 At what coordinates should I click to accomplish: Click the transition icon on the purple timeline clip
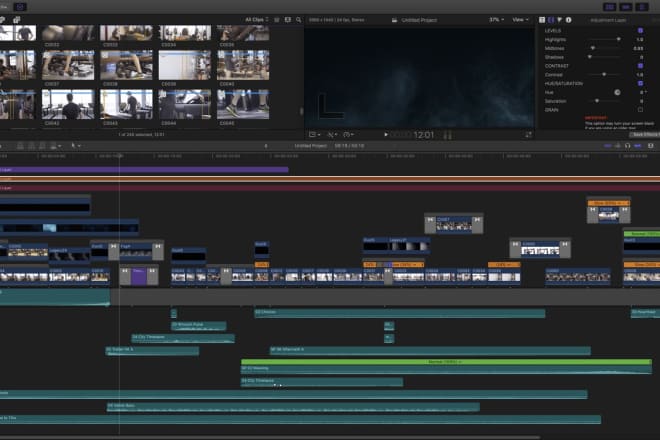125,271
